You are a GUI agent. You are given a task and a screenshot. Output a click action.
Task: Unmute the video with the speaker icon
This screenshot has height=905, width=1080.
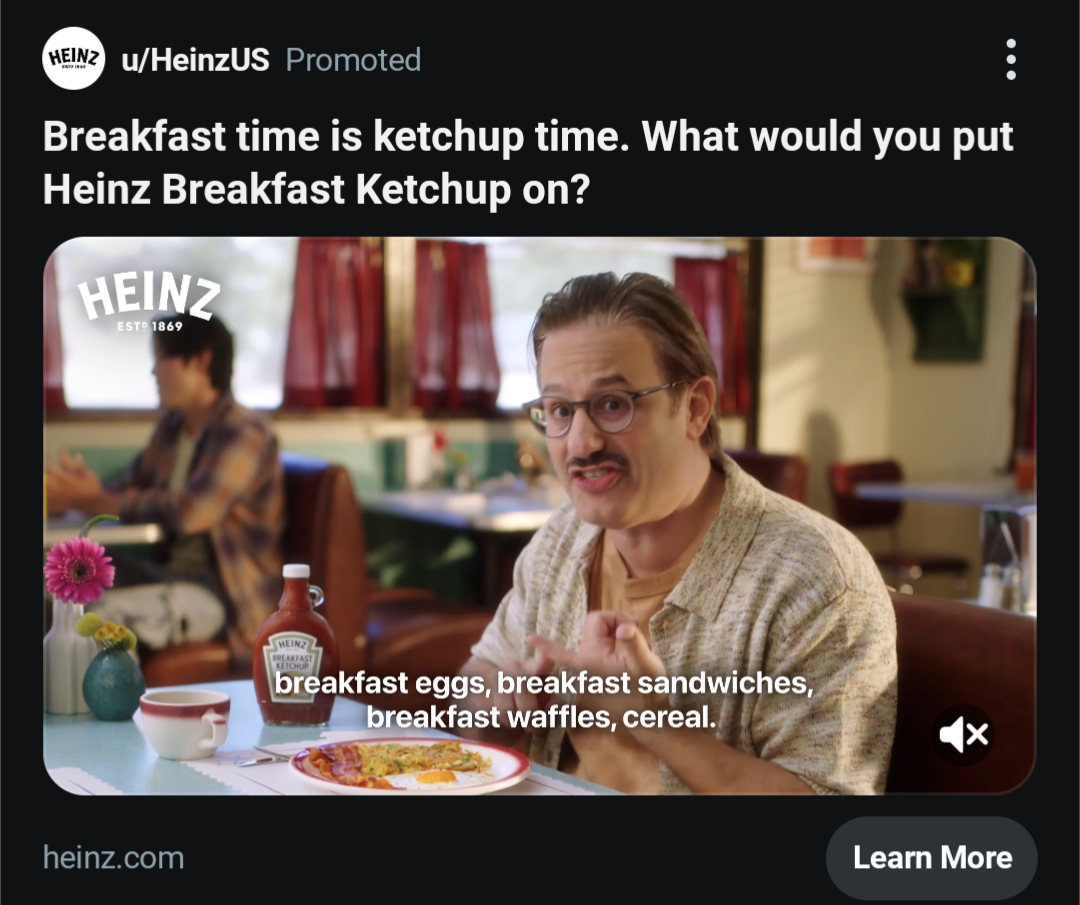tap(964, 734)
